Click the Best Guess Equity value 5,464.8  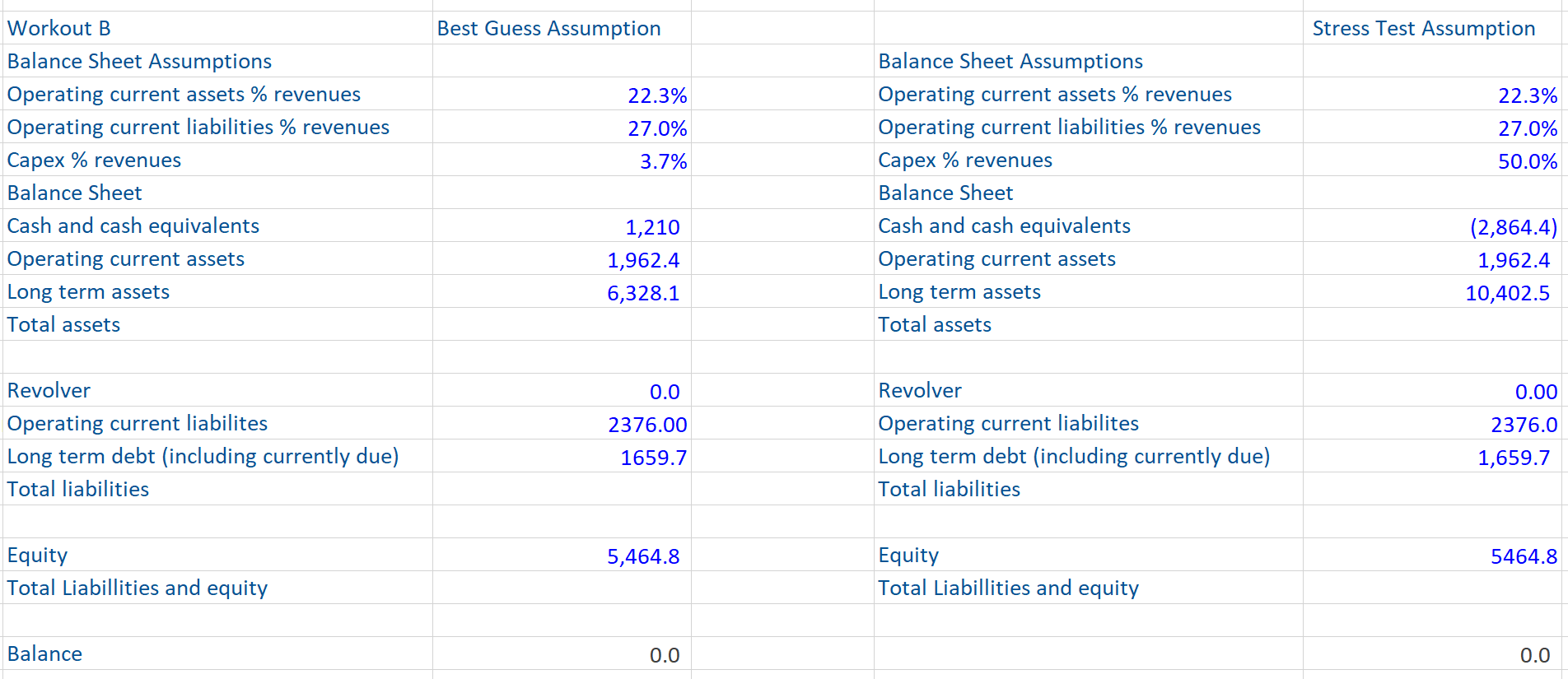click(x=643, y=556)
